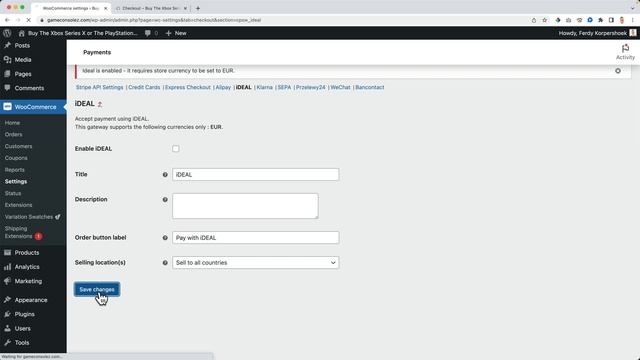Click into the Description text area
Screen dimensions: 640x360
(x=245, y=206)
